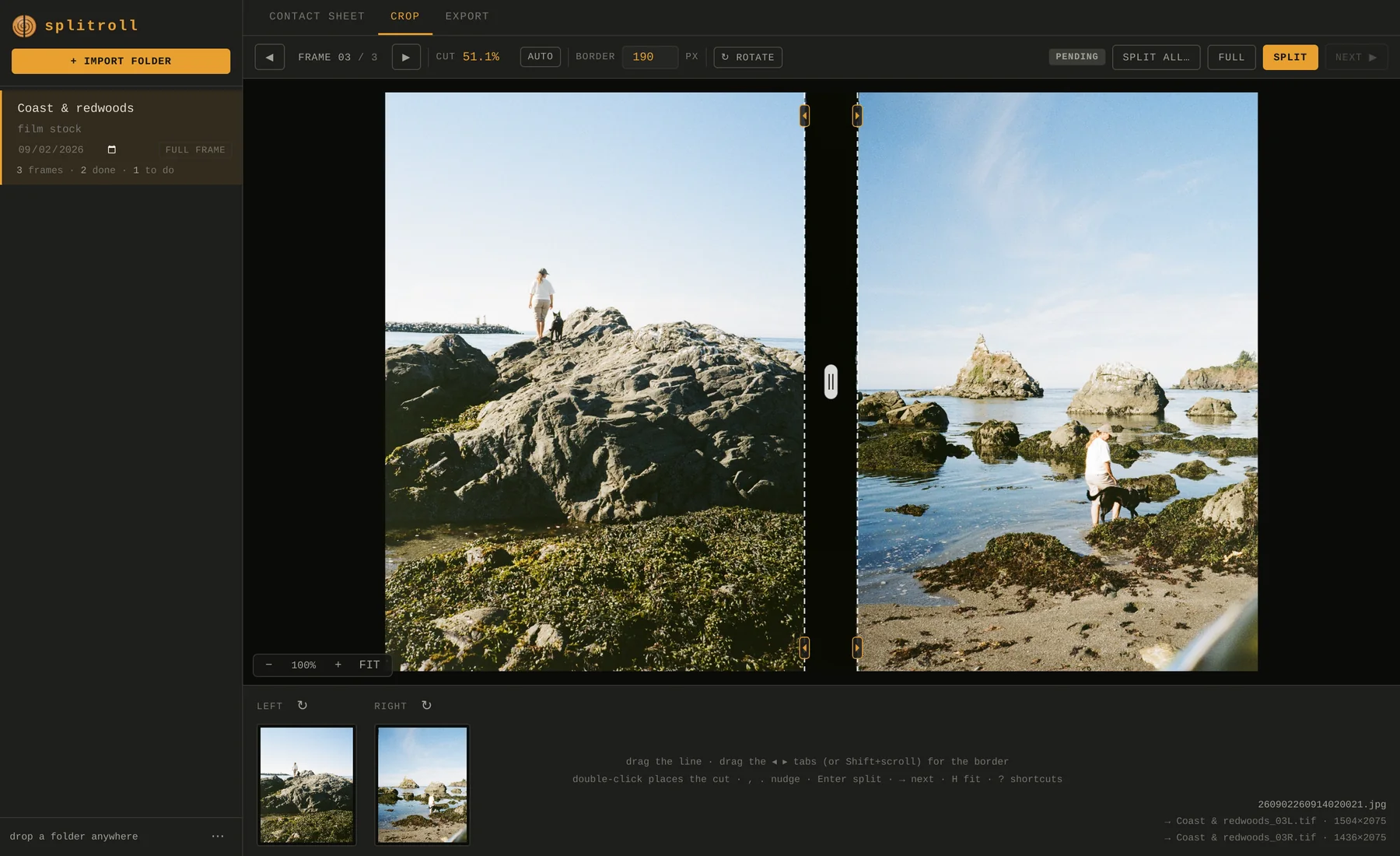Click the bottom left border tab handle
Image resolution: width=1400 pixels, height=856 pixels.
pos(804,647)
